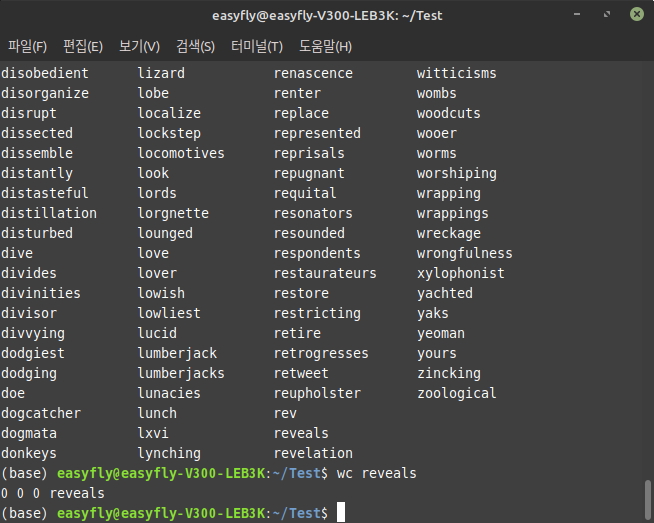Viewport: 654px width, 523px height.
Task: Click the word 'wrappings'
Action: coord(453,214)
